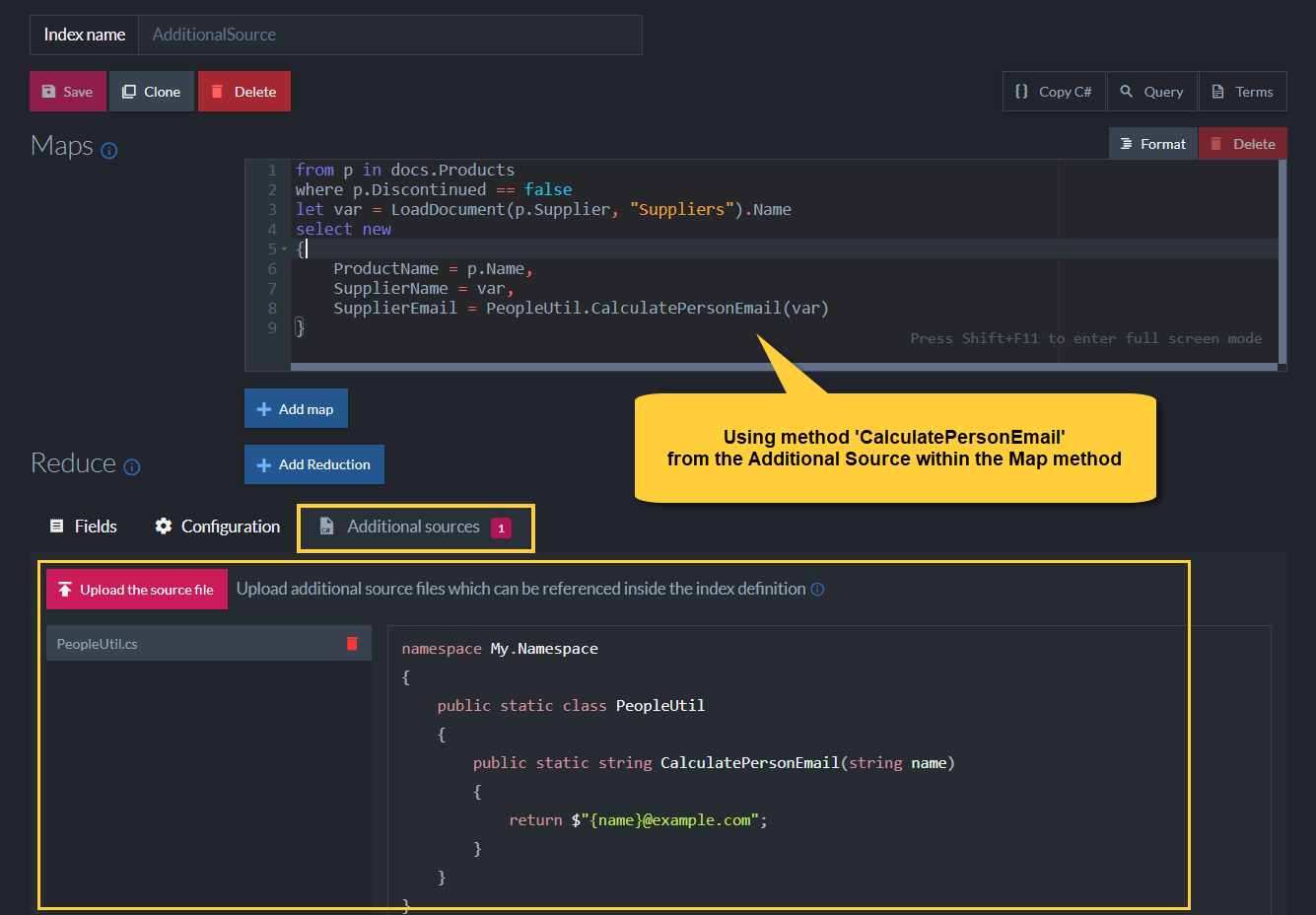Click the badge count on Additional sources
This screenshot has height=915, width=1316.
pos(501,528)
